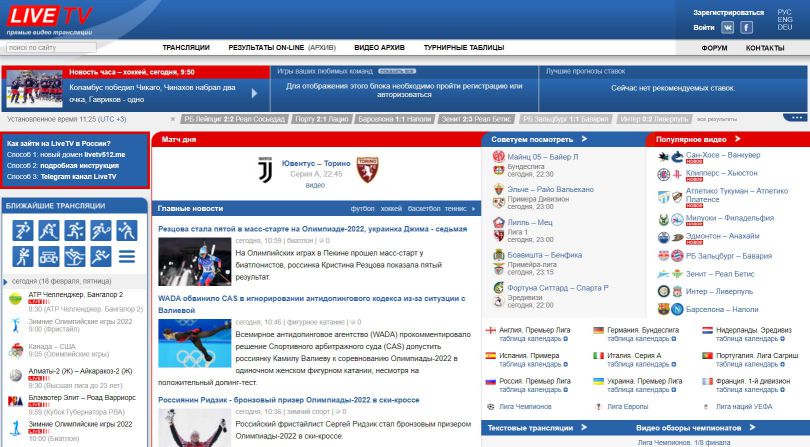Screen dimensions: 810x447
Task: Collapse the сегодня (18 февраля, пятница) group
Action: tap(5, 282)
